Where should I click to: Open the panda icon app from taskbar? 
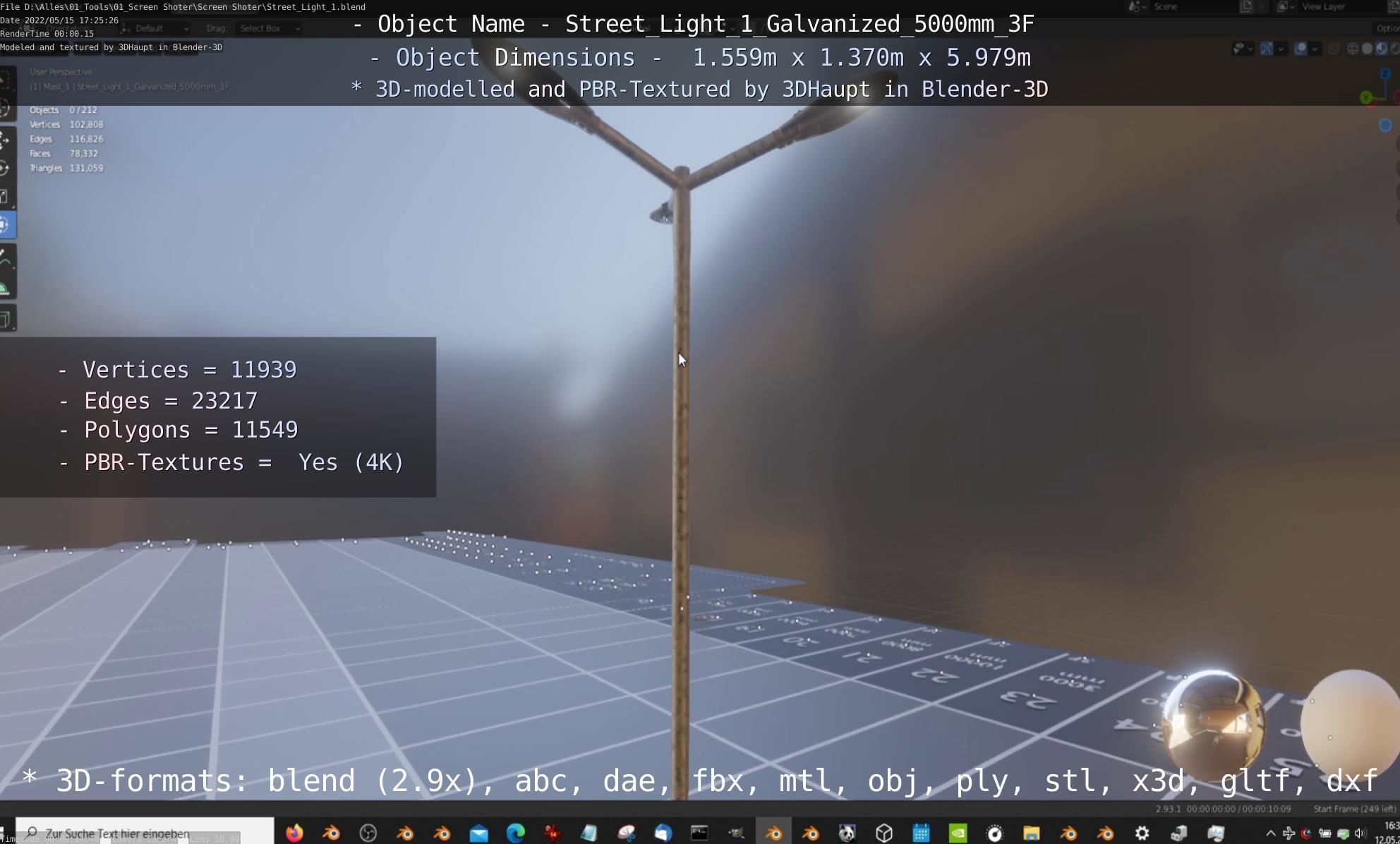pyautogui.click(x=847, y=833)
